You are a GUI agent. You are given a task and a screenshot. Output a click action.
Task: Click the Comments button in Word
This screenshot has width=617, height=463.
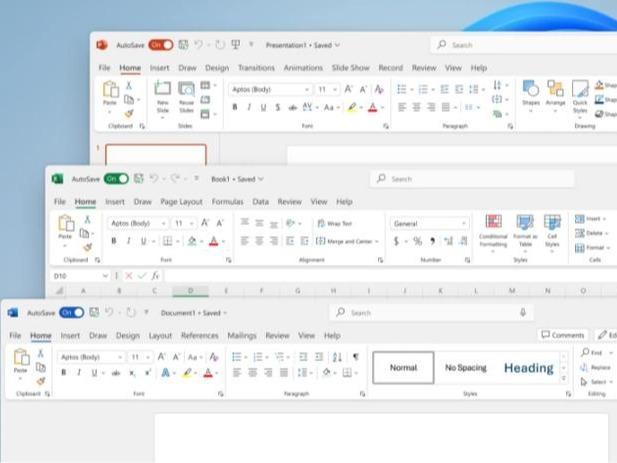coord(562,335)
